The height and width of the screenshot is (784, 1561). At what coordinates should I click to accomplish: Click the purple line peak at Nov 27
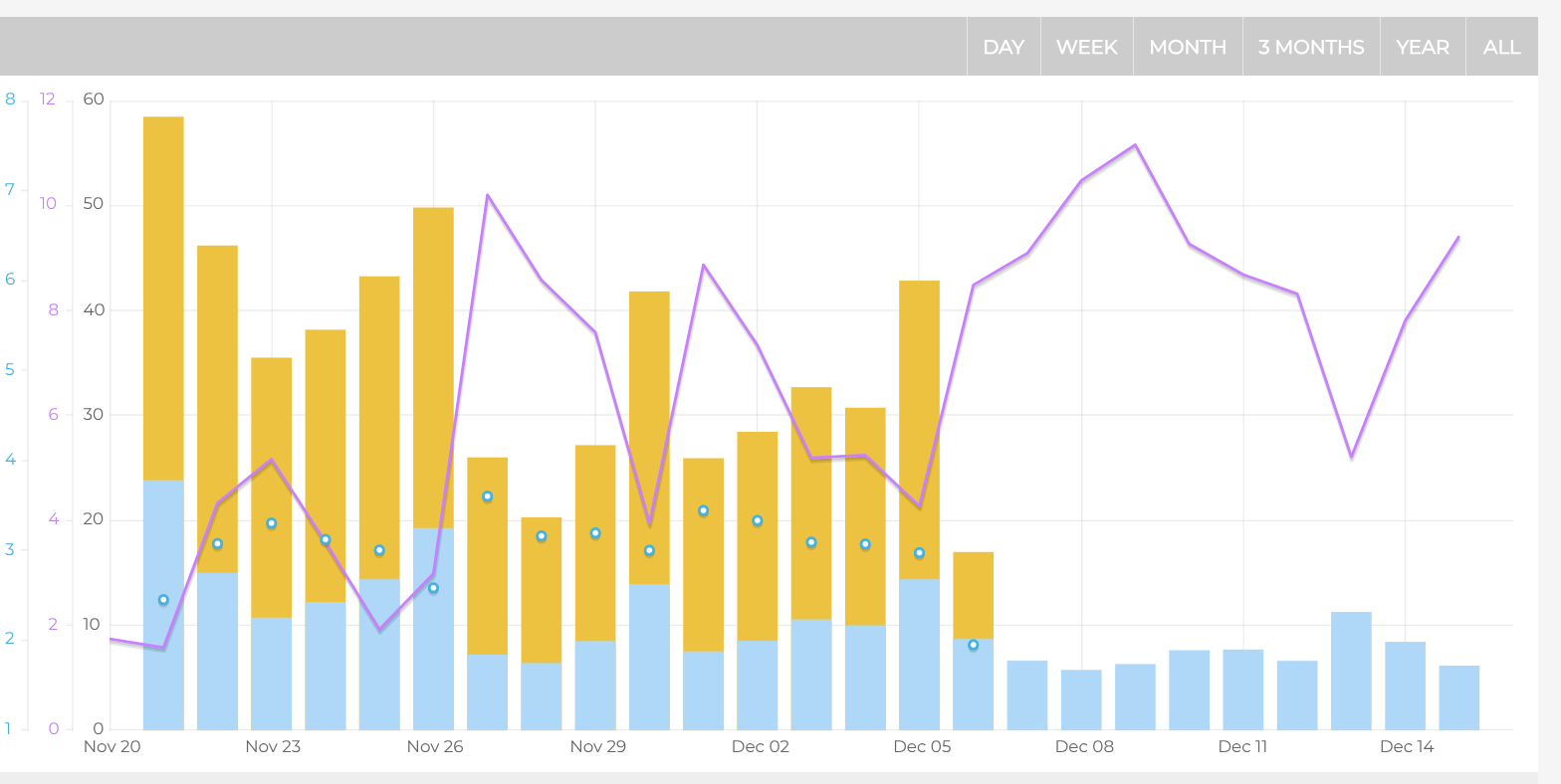point(487,195)
